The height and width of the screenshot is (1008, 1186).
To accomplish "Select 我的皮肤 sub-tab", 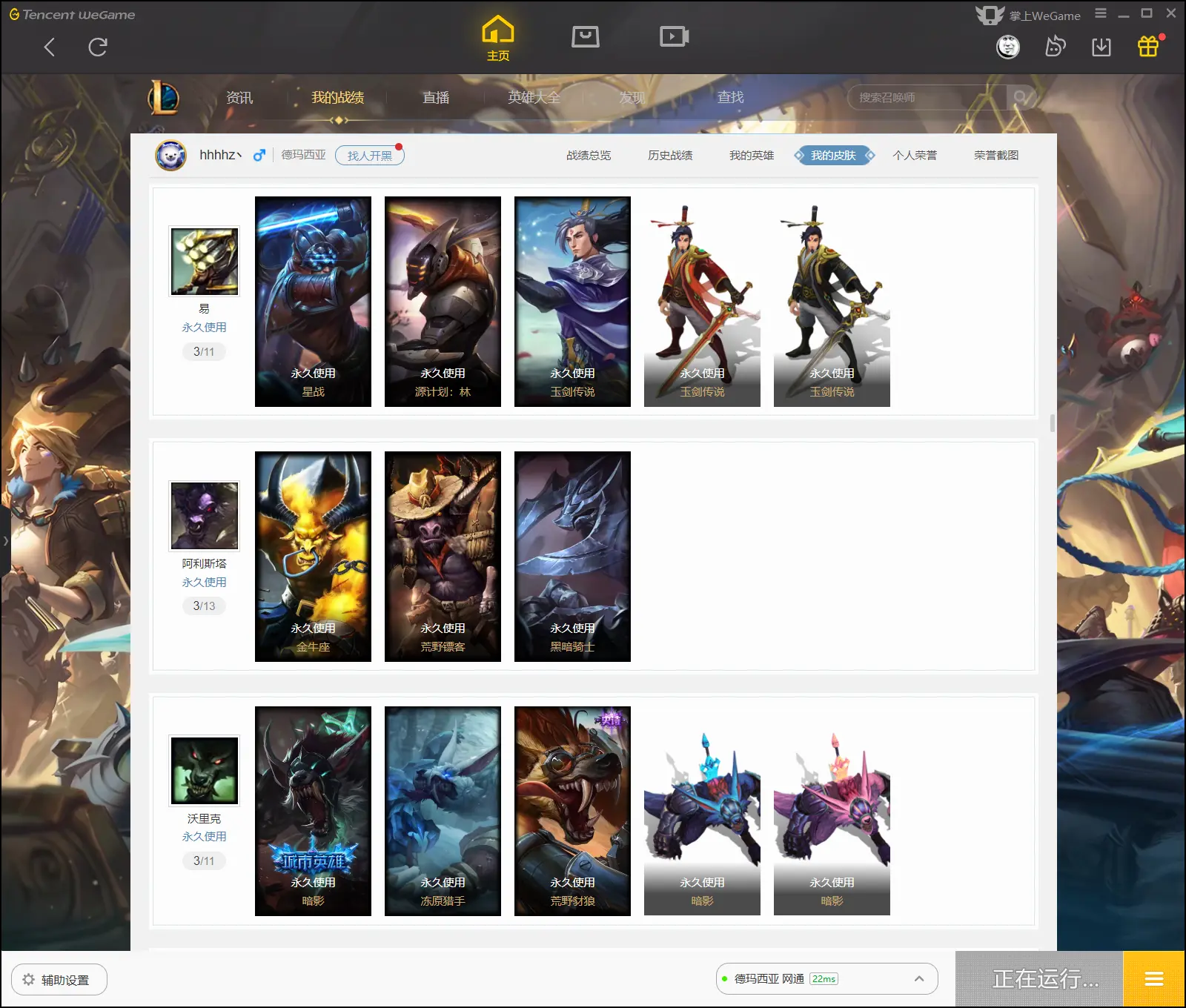I will point(834,156).
